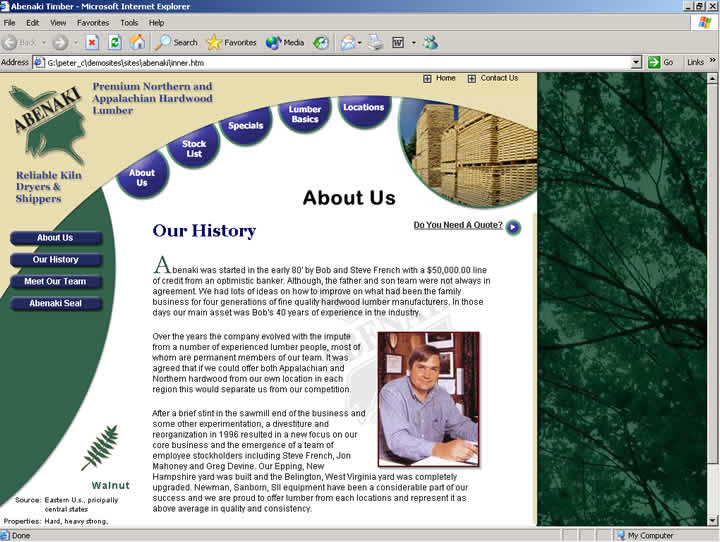
Task: Click the 'Done' status bar text
Action: tap(21, 536)
